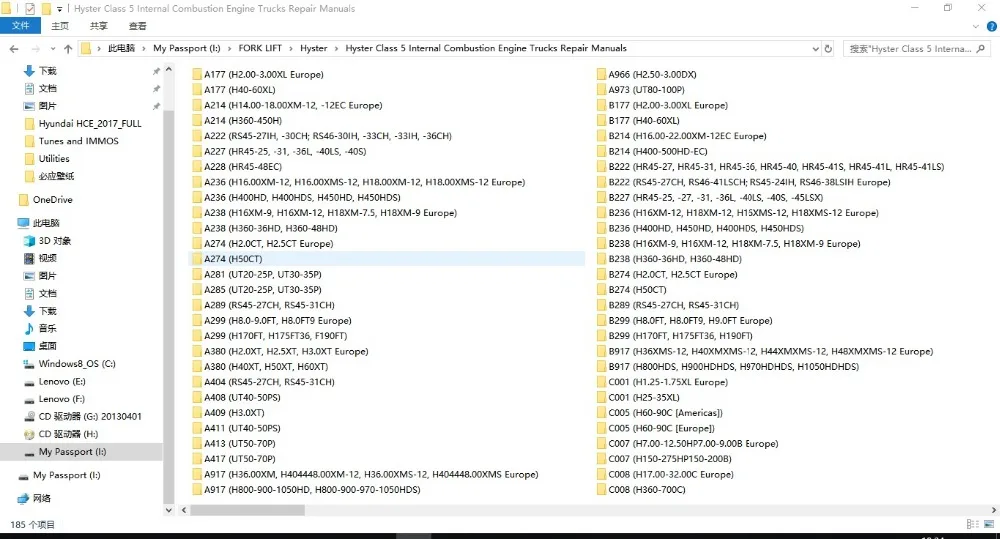Image resolution: width=1000 pixels, height=539 pixels.
Task: Select Hyundai HCE_2017_FULL in sidebar
Action: [x=90, y=124]
